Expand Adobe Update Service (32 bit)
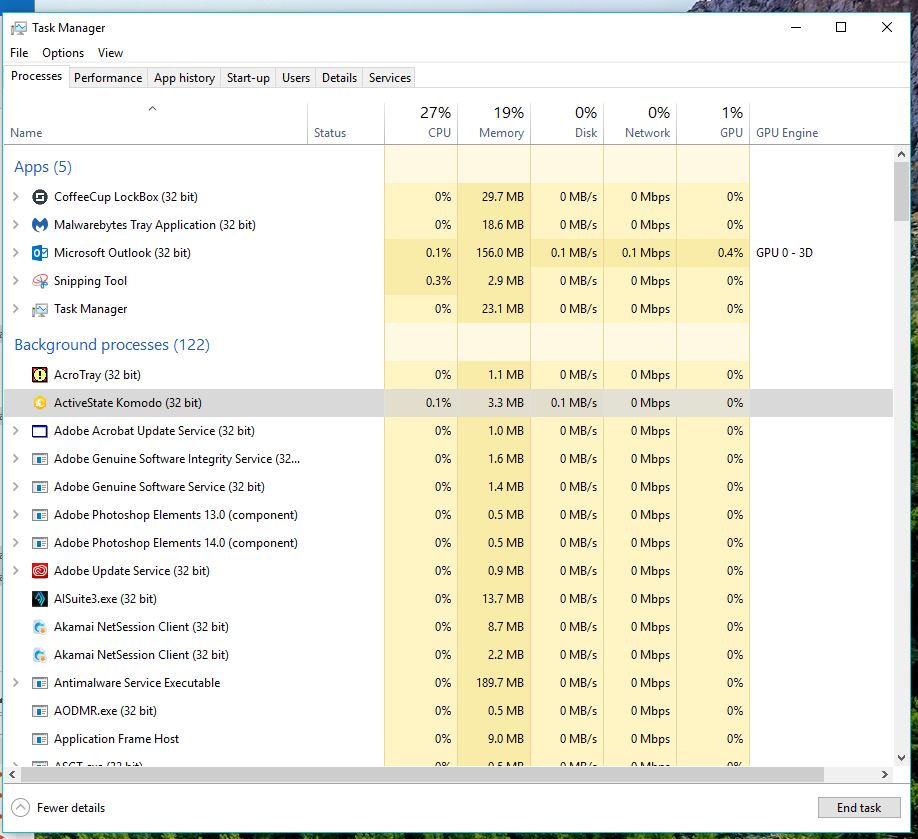 point(16,571)
